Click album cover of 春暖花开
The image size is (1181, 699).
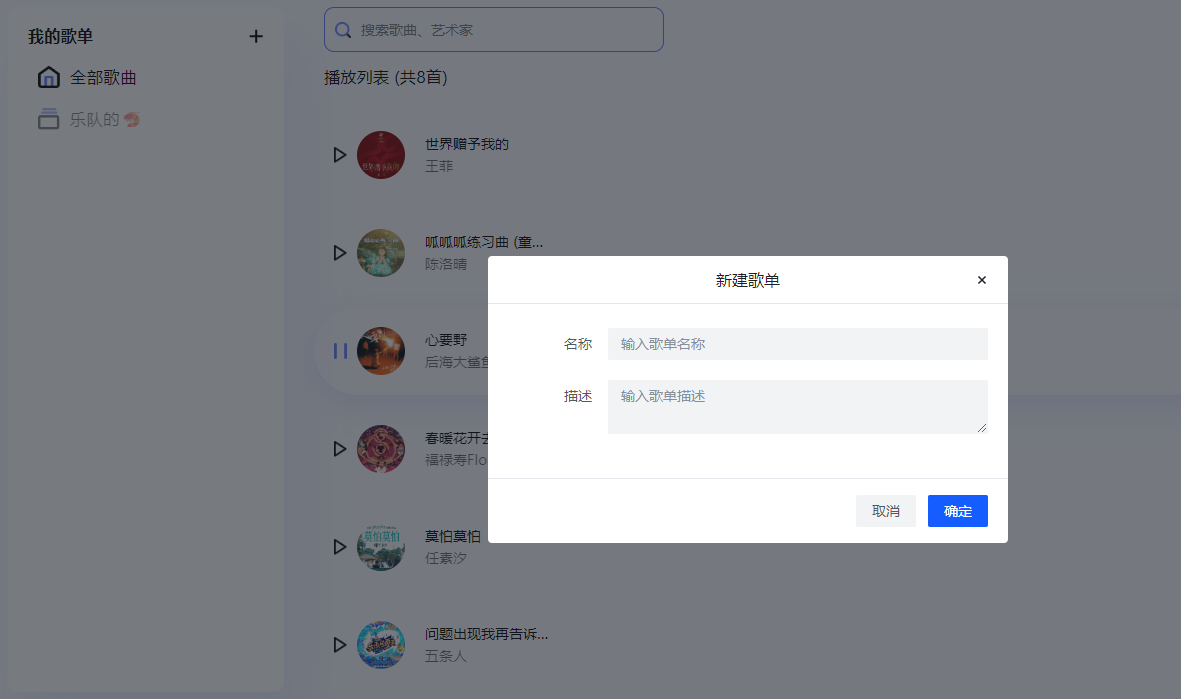381,449
